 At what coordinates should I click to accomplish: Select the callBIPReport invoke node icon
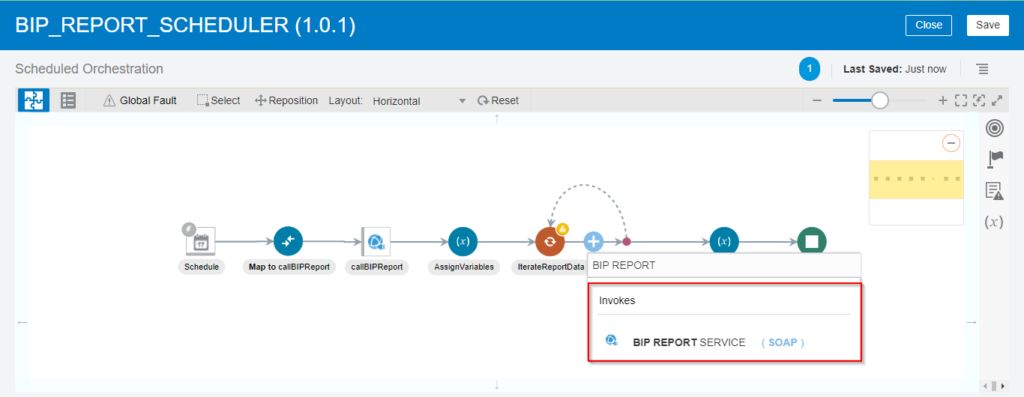tap(376, 242)
